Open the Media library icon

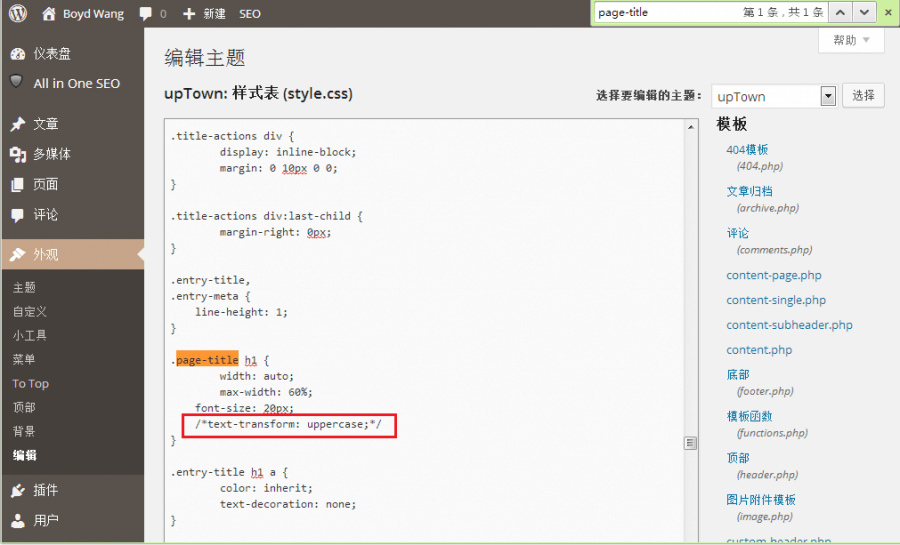pos(17,154)
